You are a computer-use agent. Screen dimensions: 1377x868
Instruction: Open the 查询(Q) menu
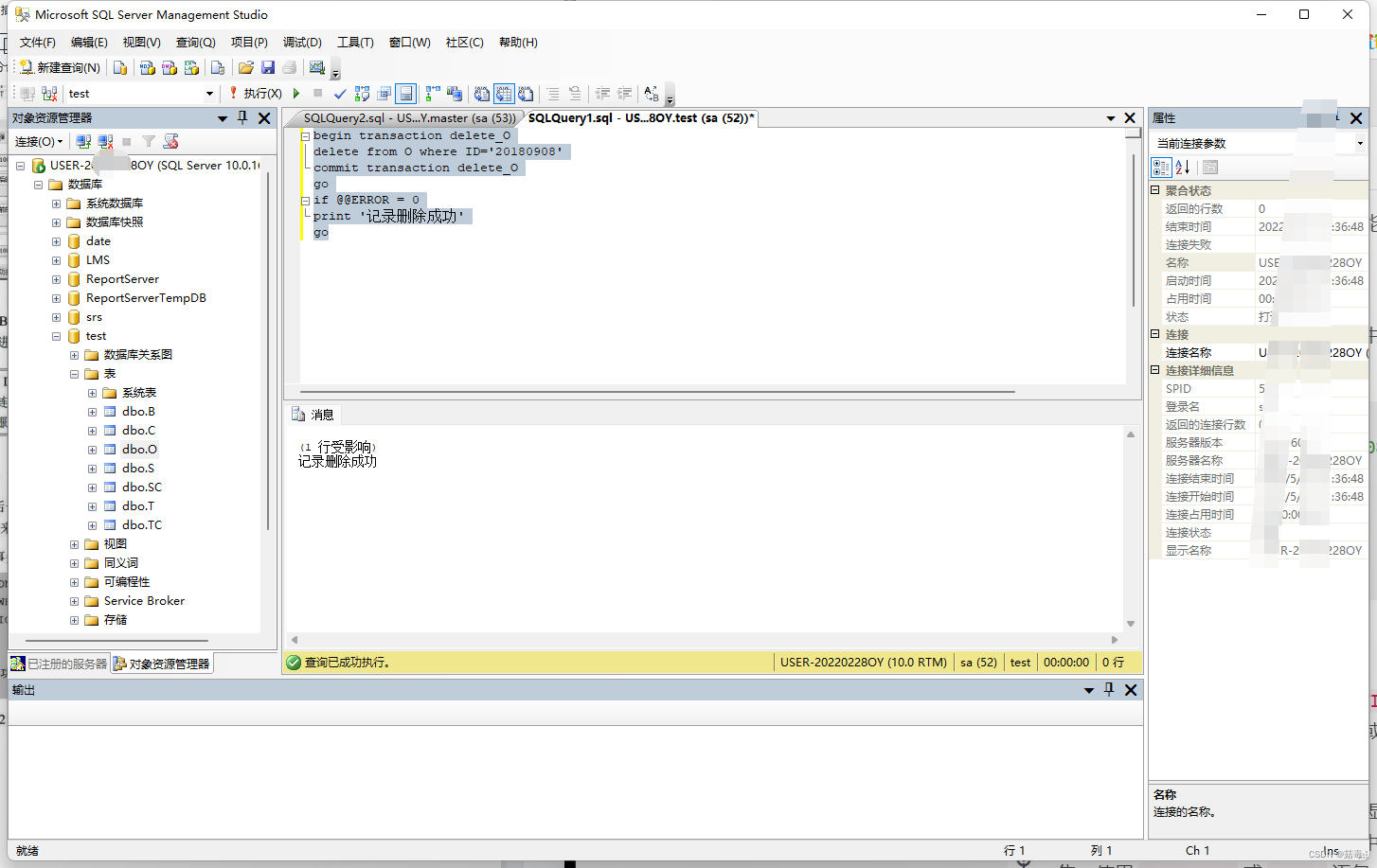[196, 43]
